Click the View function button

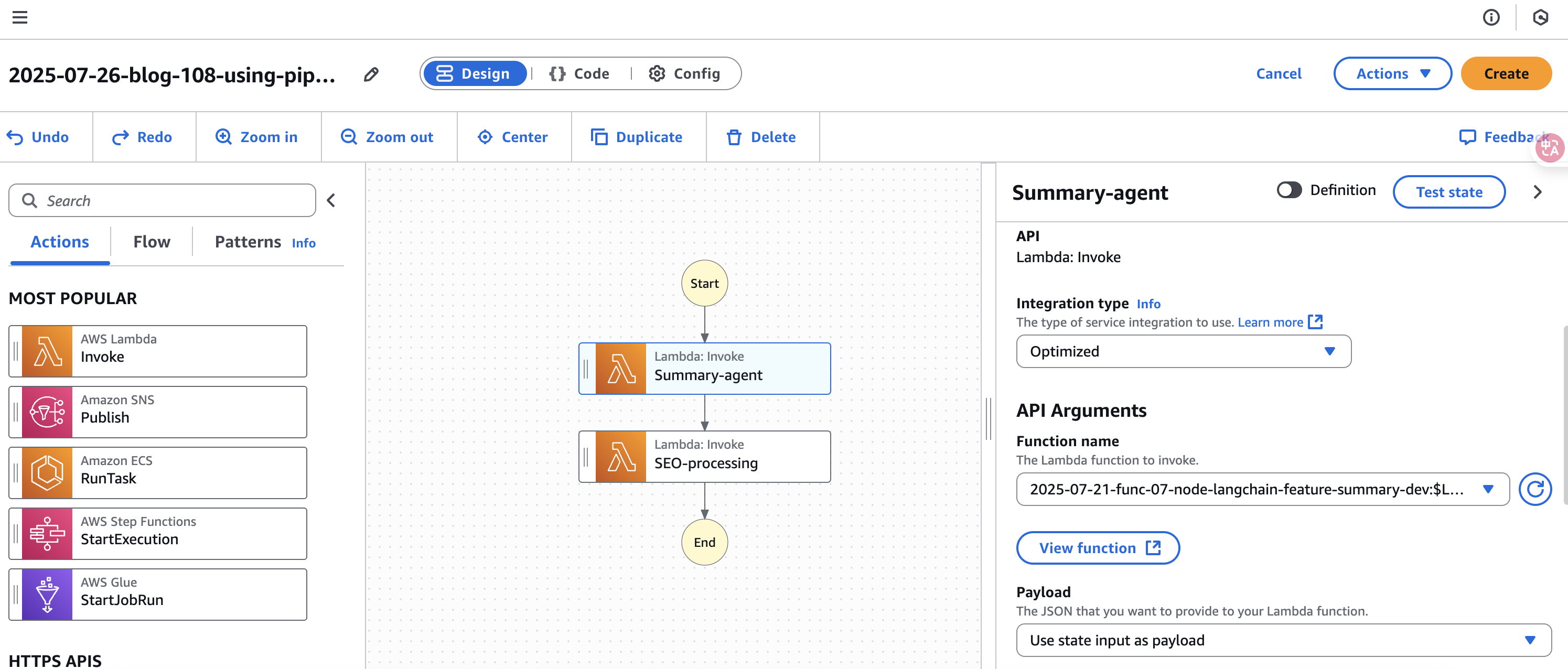1098,548
